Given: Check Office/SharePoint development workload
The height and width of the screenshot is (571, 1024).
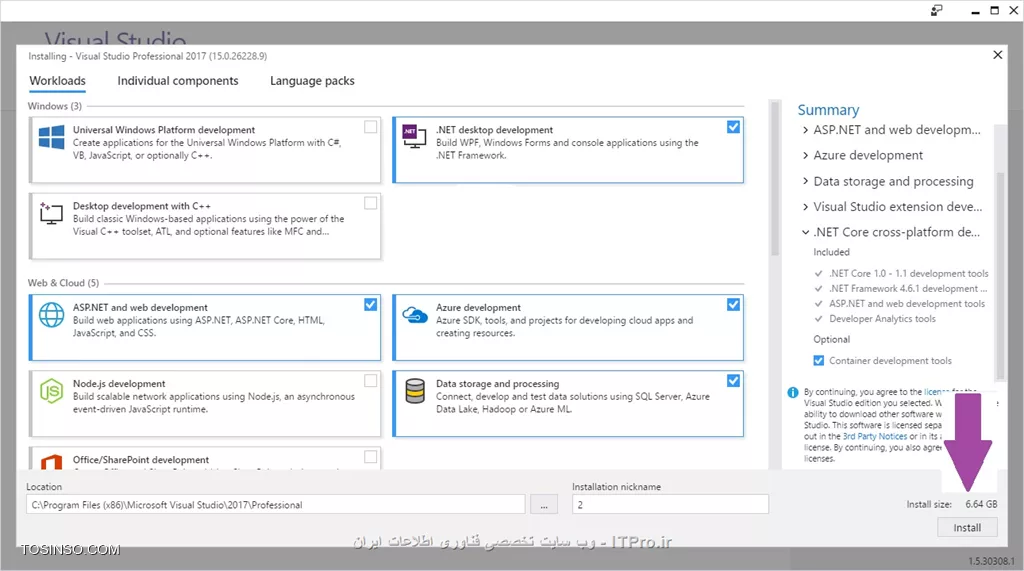Looking at the screenshot, I should pyautogui.click(x=370, y=457).
